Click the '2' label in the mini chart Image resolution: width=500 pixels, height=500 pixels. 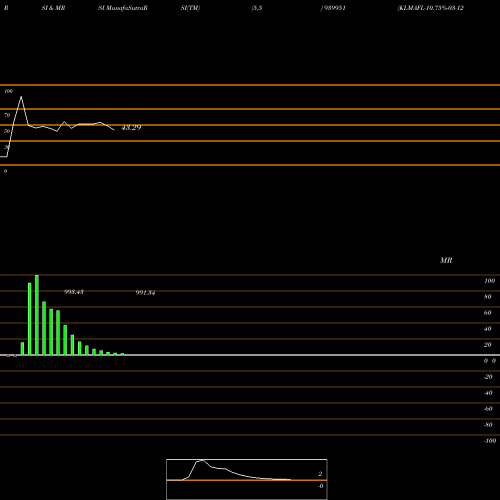(x=320, y=474)
